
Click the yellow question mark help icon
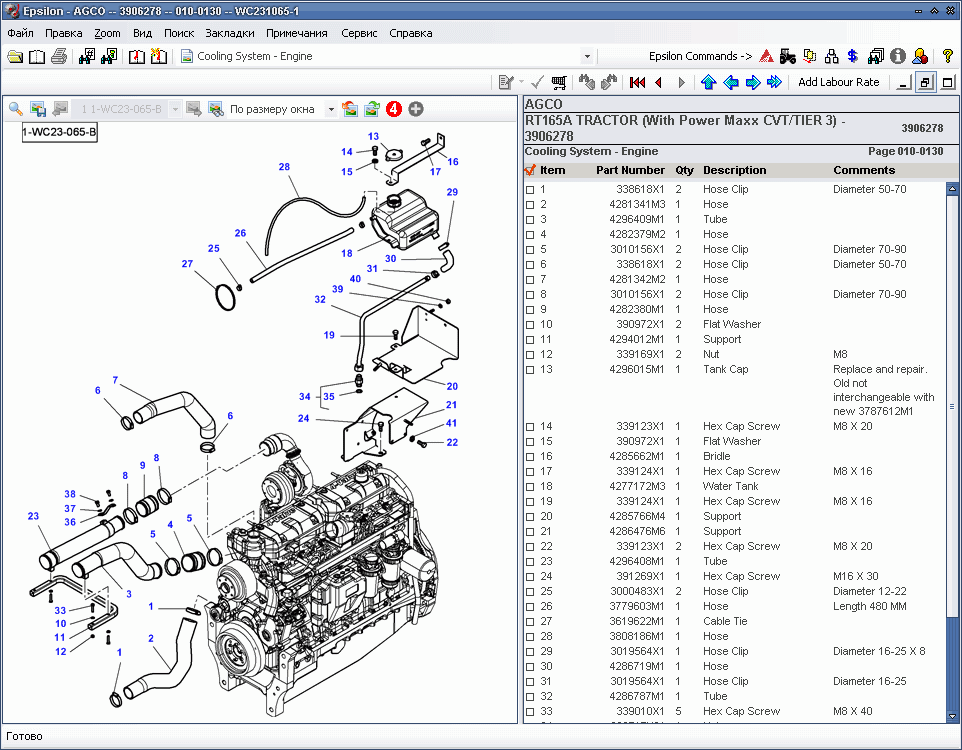[x=947, y=57]
